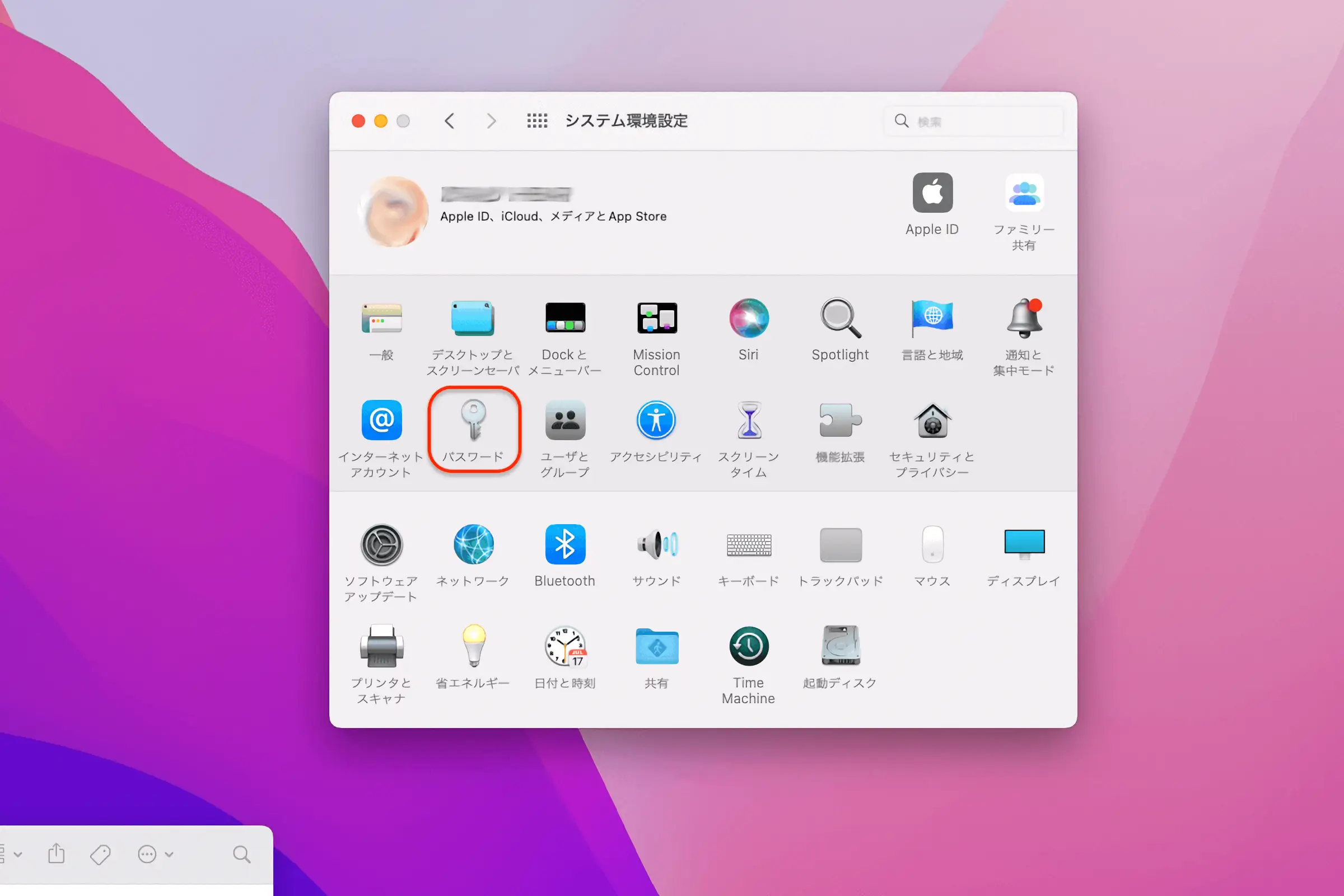Open Apple ID settings icon

click(x=932, y=193)
